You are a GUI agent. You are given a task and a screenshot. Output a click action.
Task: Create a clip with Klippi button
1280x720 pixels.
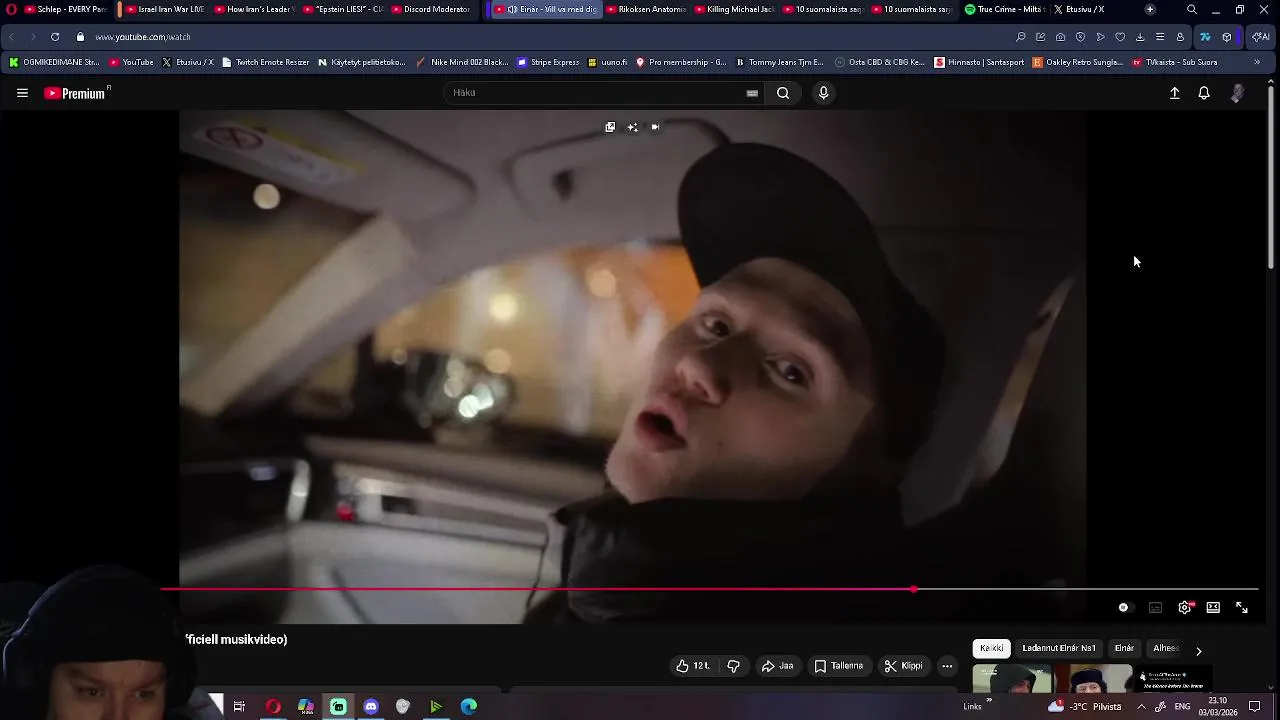[x=903, y=666]
